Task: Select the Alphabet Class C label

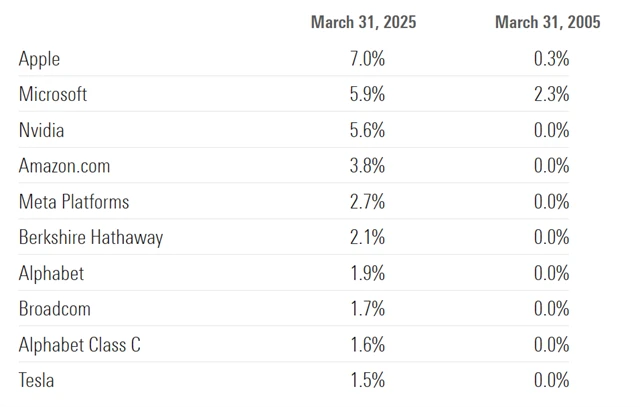Action: tap(79, 345)
